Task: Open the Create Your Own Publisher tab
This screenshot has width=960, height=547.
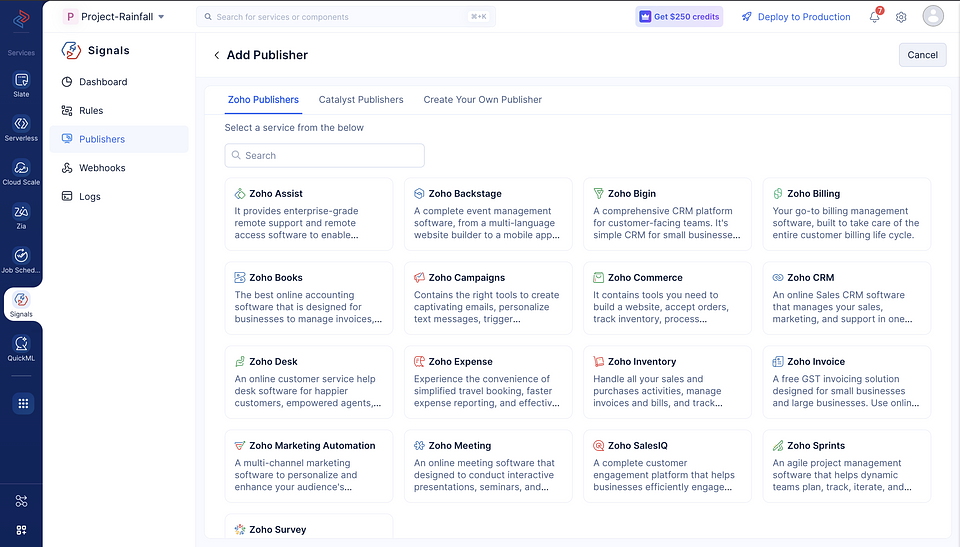Action: pos(482,100)
